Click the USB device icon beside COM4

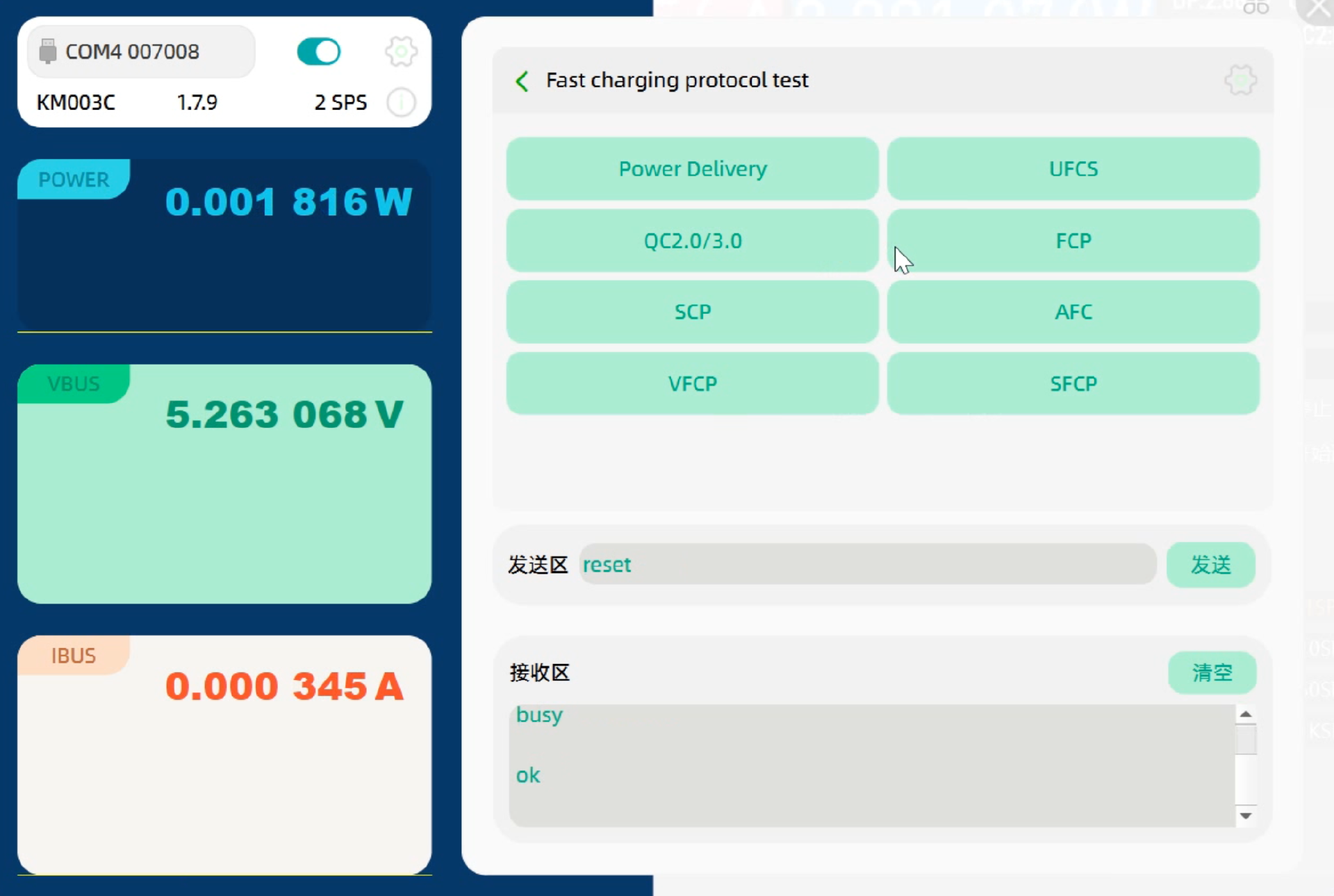point(47,51)
